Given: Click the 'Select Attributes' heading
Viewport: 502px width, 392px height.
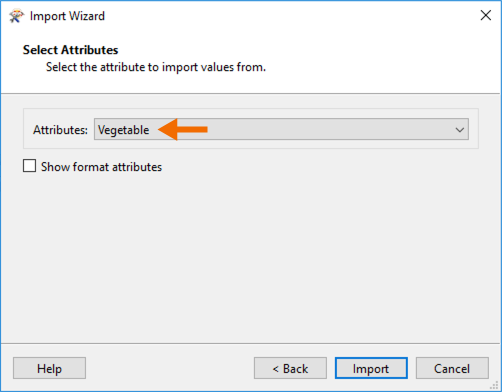Looking at the screenshot, I should 70,50.
